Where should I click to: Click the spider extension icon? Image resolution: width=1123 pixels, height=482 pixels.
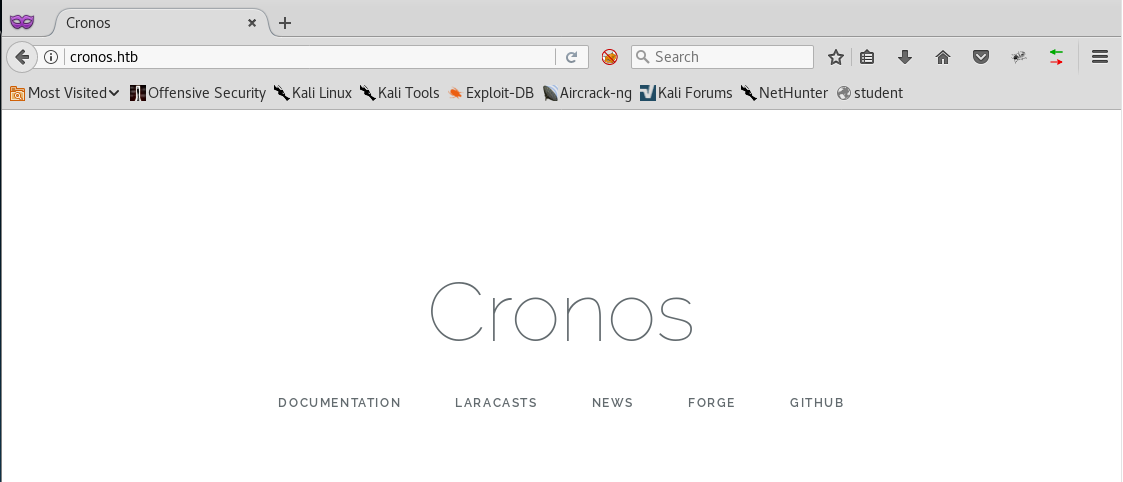[1019, 57]
